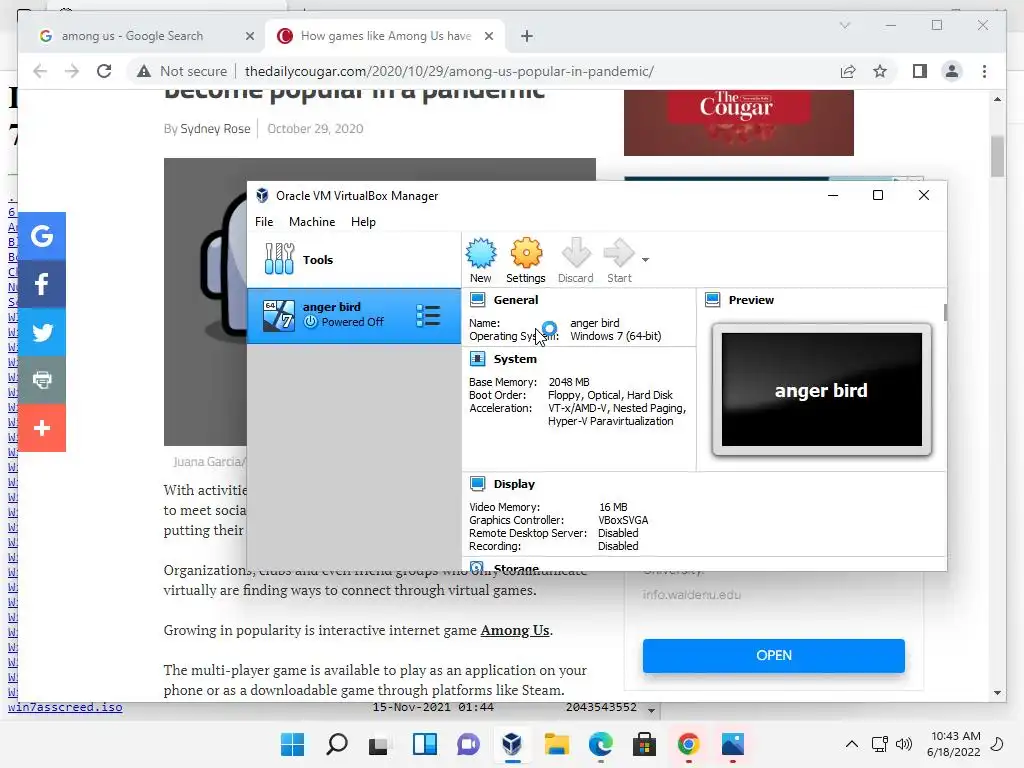Open File Explorer from taskbar
The height and width of the screenshot is (768, 1024).
[556, 744]
